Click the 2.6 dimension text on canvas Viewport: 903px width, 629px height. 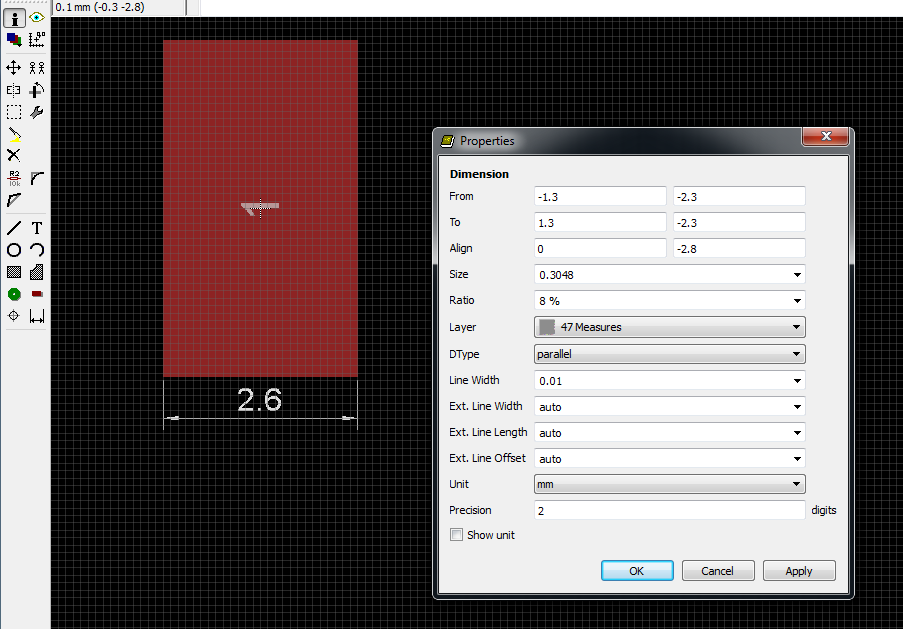pyautogui.click(x=260, y=399)
